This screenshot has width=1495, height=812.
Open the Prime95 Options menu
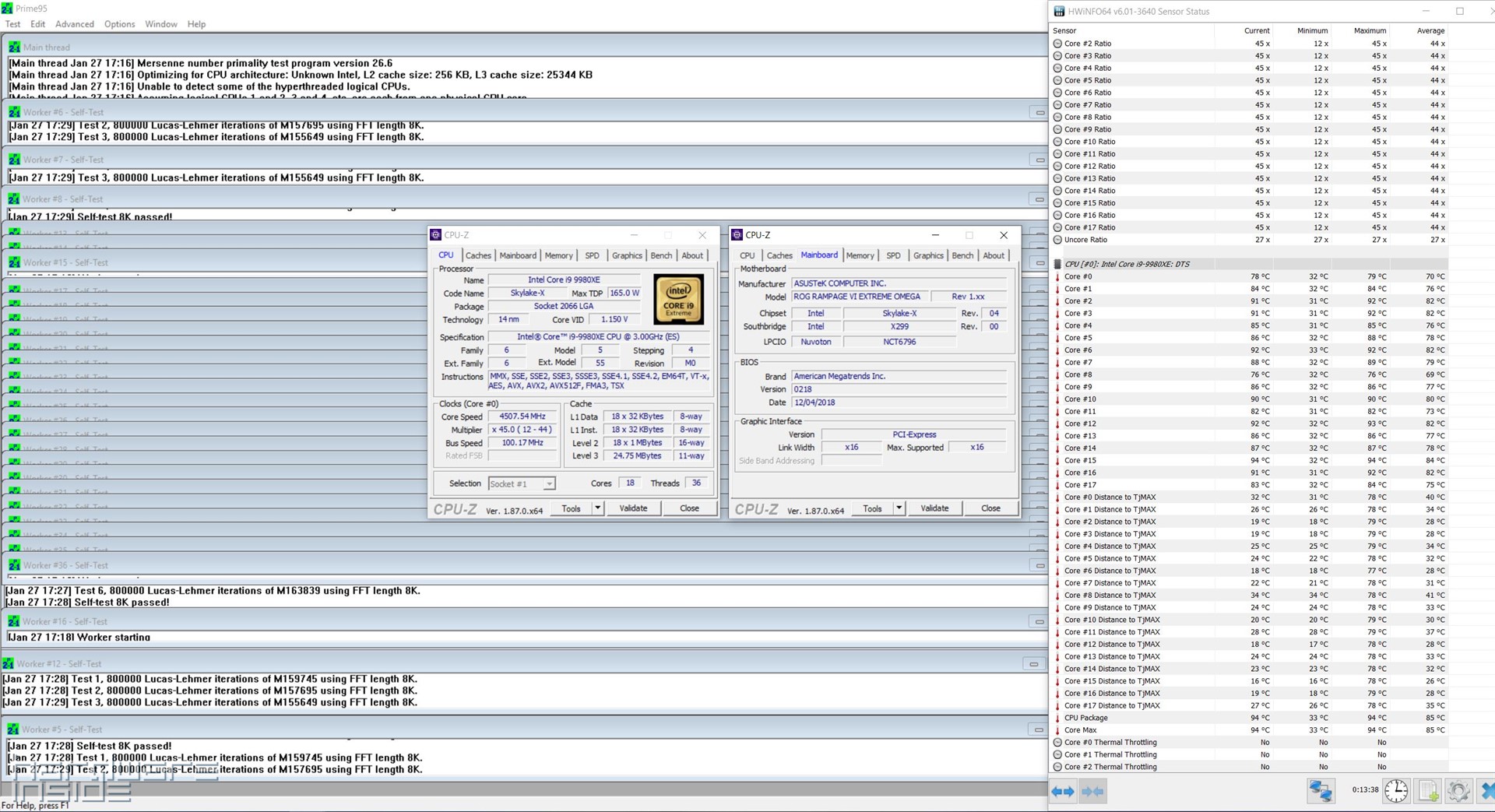[x=120, y=24]
